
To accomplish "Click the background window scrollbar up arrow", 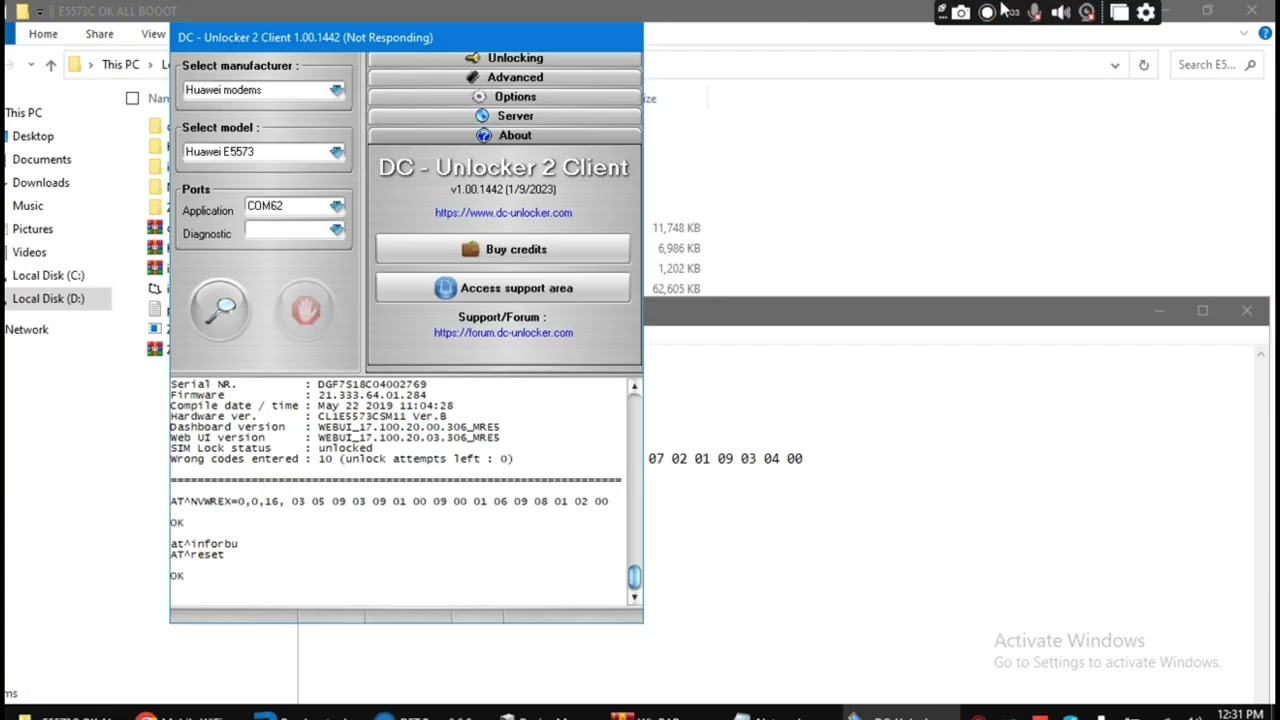I will (x=1260, y=354).
